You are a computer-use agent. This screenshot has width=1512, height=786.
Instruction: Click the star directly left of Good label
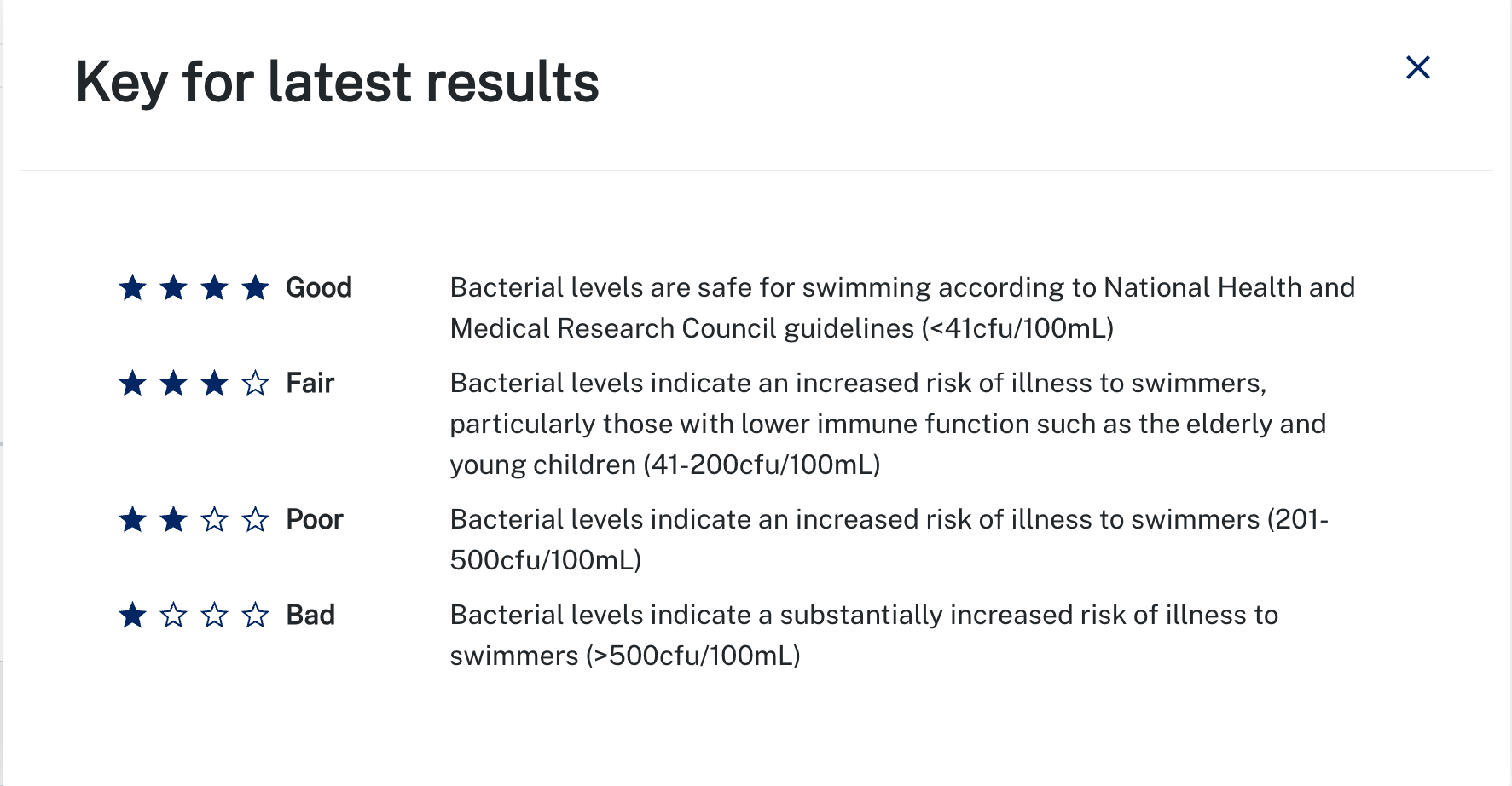point(255,287)
